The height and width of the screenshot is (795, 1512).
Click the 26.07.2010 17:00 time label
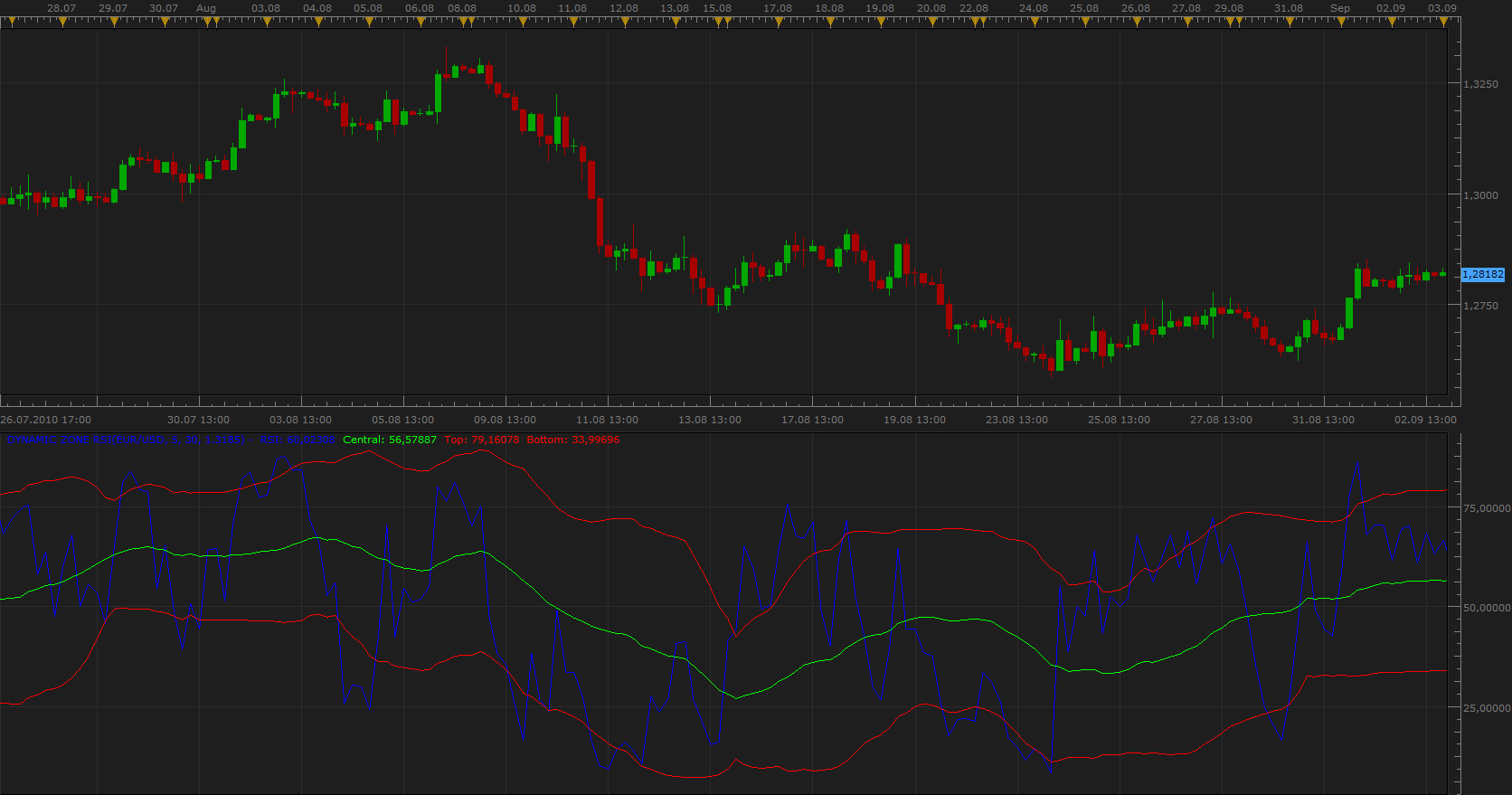tap(46, 420)
